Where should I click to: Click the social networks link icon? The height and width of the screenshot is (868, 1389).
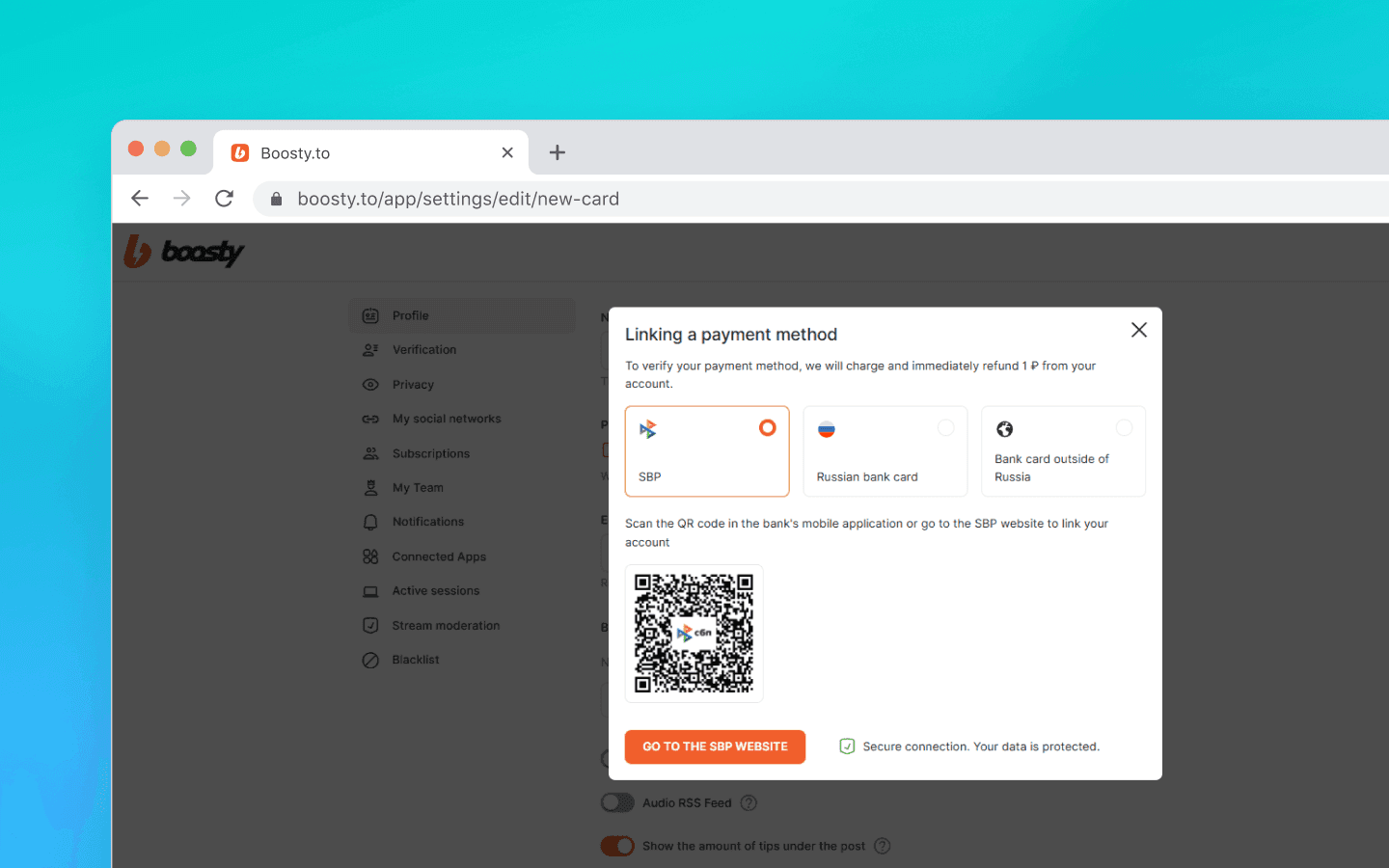[370, 419]
